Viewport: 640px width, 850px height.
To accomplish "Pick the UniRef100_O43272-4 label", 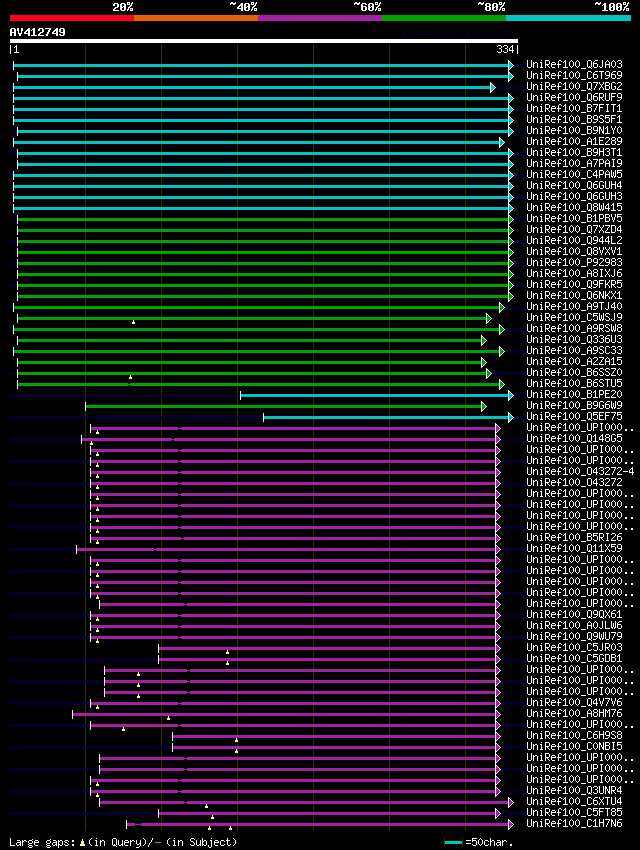I will (580, 472).
